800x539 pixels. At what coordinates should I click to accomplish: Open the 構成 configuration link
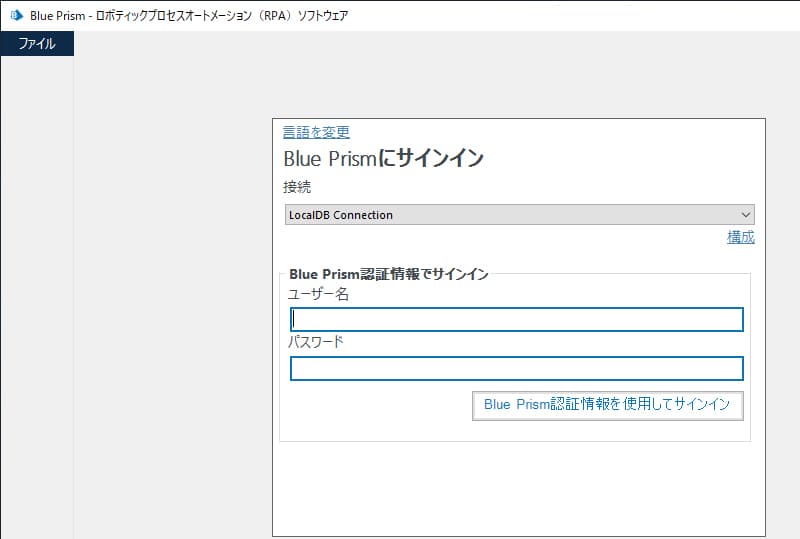pyautogui.click(x=740, y=237)
